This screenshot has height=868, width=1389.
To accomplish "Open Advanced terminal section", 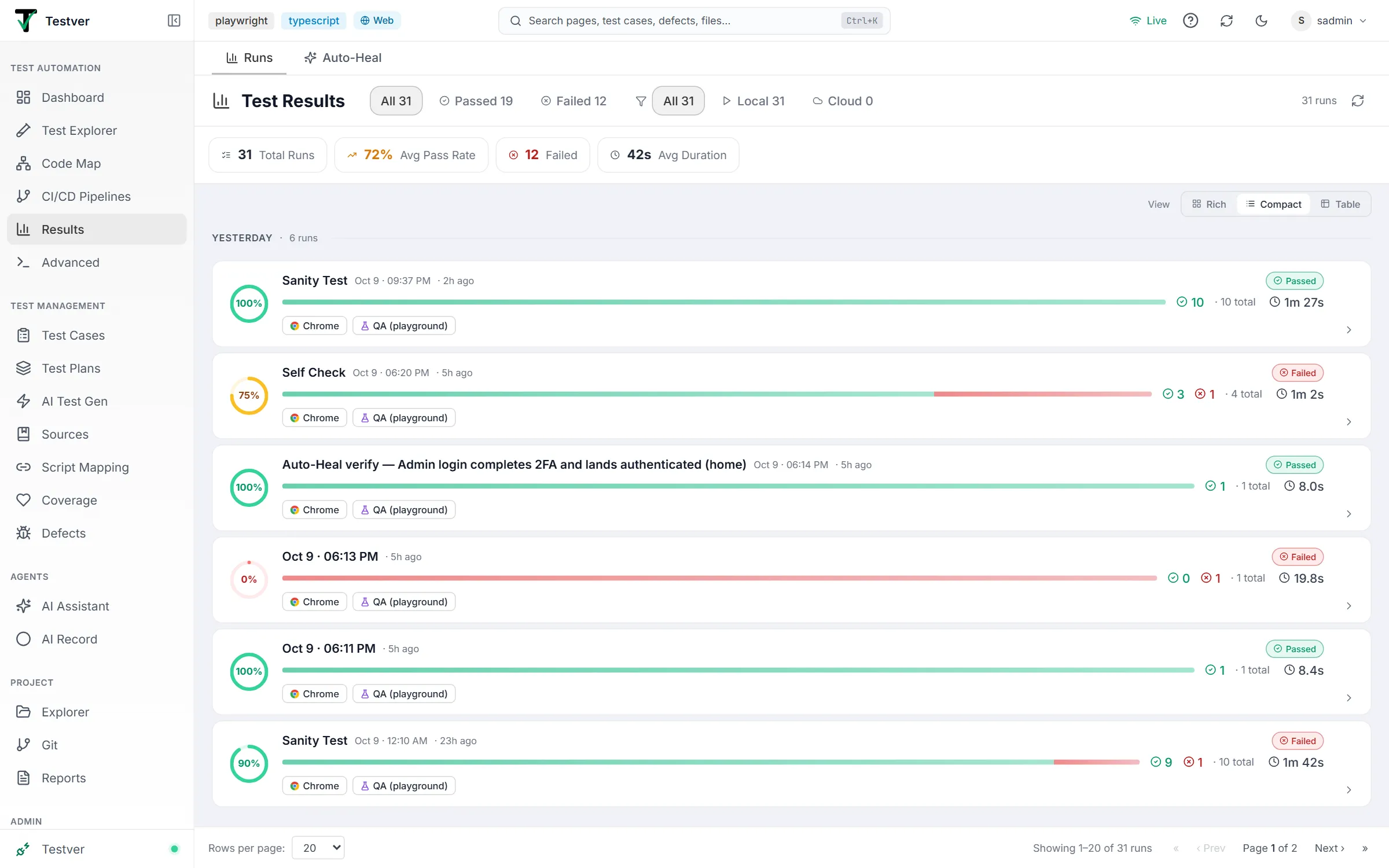I will coord(97,262).
